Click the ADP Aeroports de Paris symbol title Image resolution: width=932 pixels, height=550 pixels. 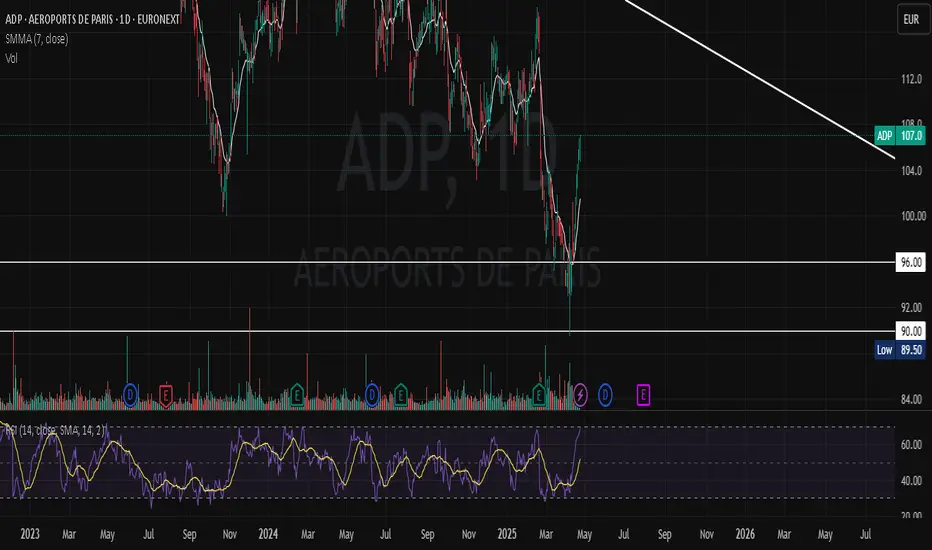coord(92,20)
